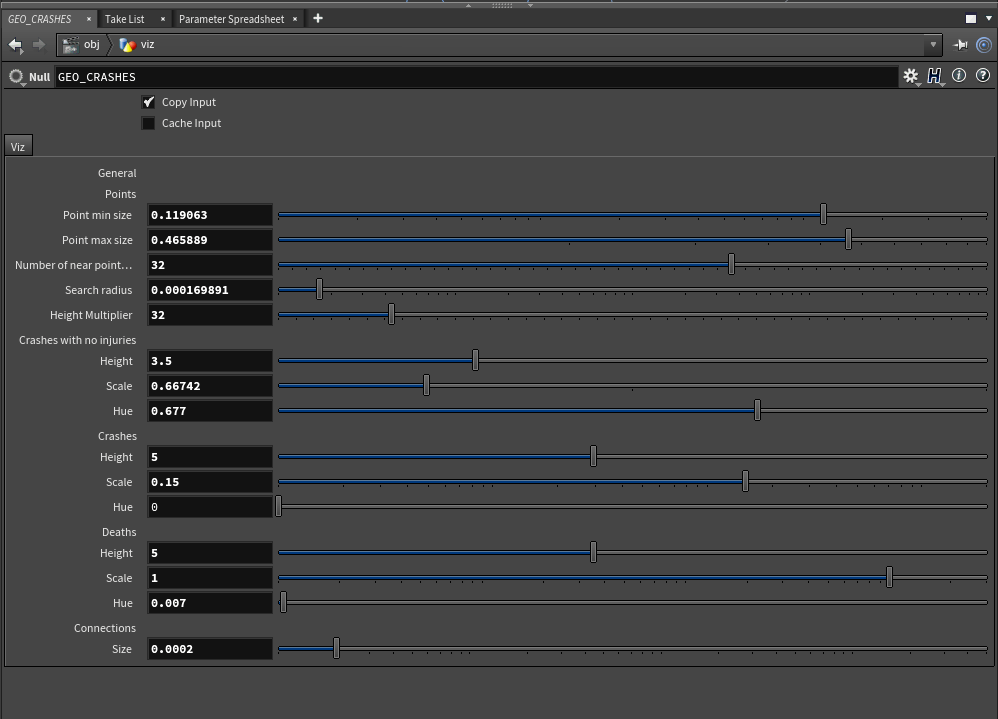Click the Point min size label
Viewport: 998px width, 719px height.
coord(97,215)
